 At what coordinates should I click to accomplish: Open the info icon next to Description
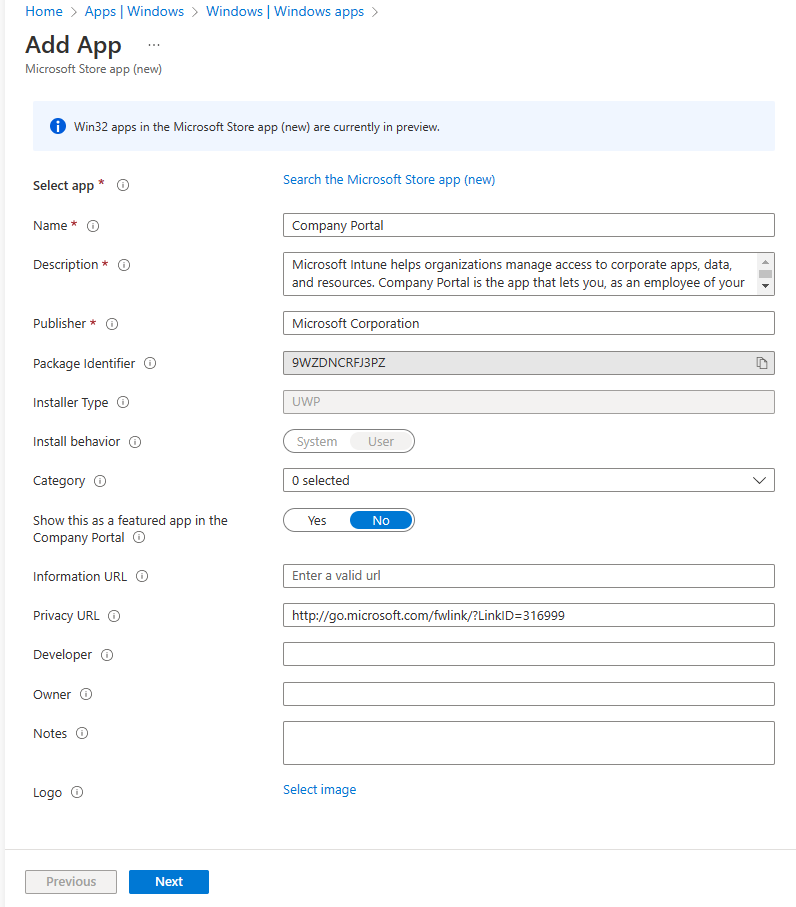pos(124,265)
